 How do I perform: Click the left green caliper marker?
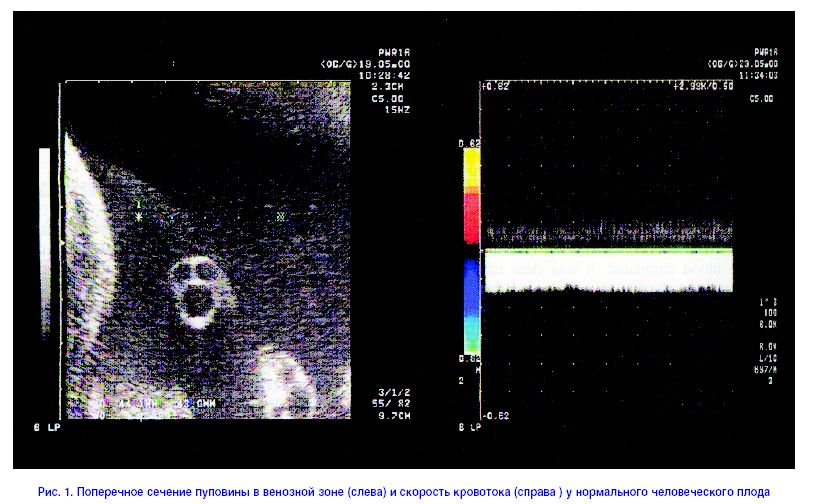139,209
